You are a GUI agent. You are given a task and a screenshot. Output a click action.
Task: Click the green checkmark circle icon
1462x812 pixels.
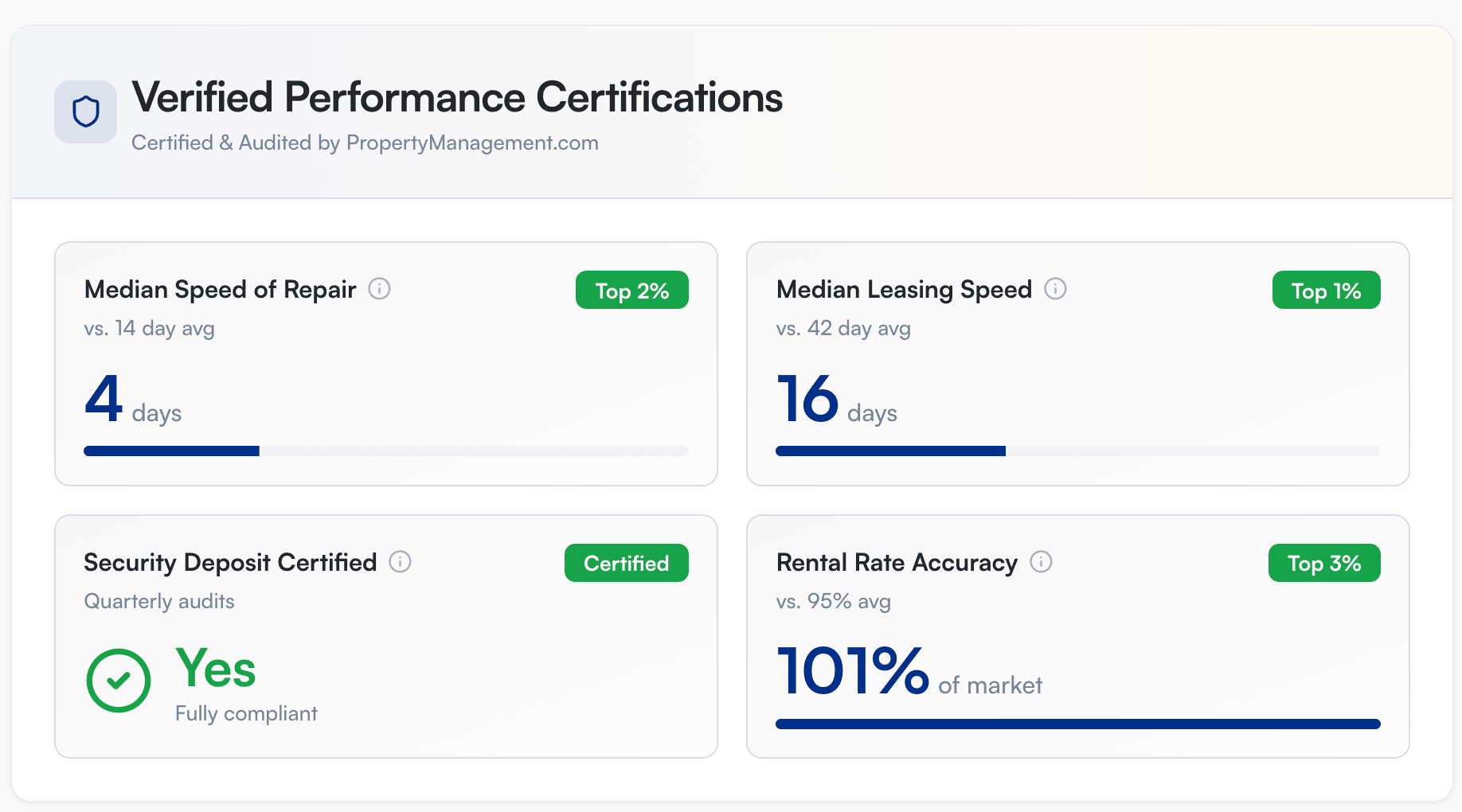pos(119,681)
